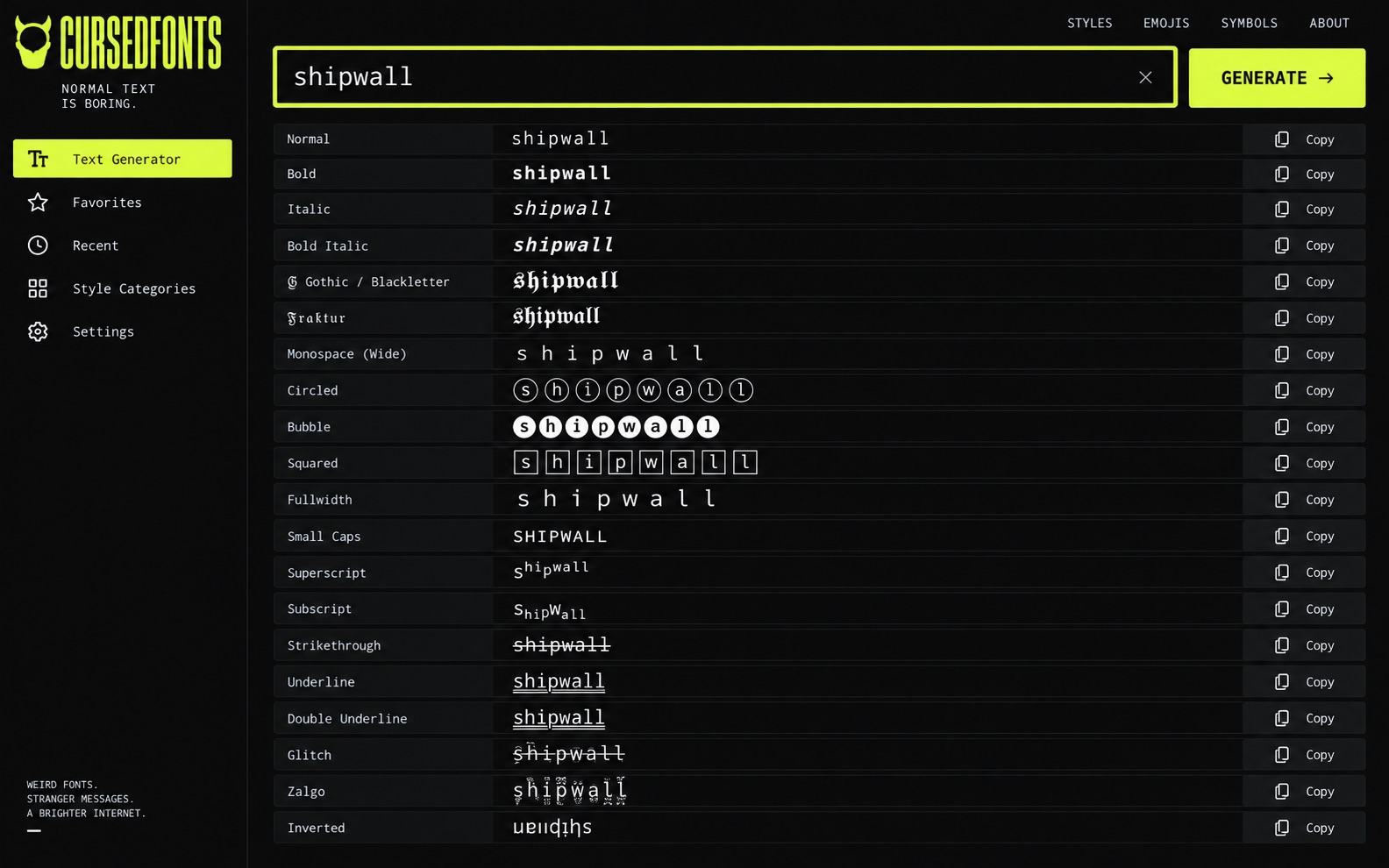Click the text input containing shipwall
This screenshot has width=1389, height=868.
[725, 77]
